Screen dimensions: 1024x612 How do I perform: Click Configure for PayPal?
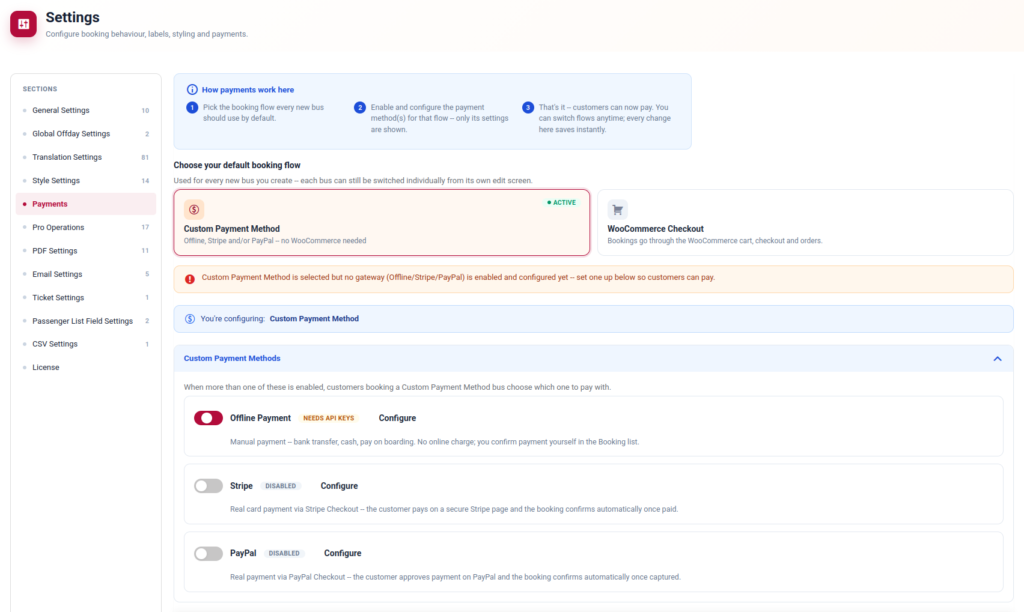342,553
